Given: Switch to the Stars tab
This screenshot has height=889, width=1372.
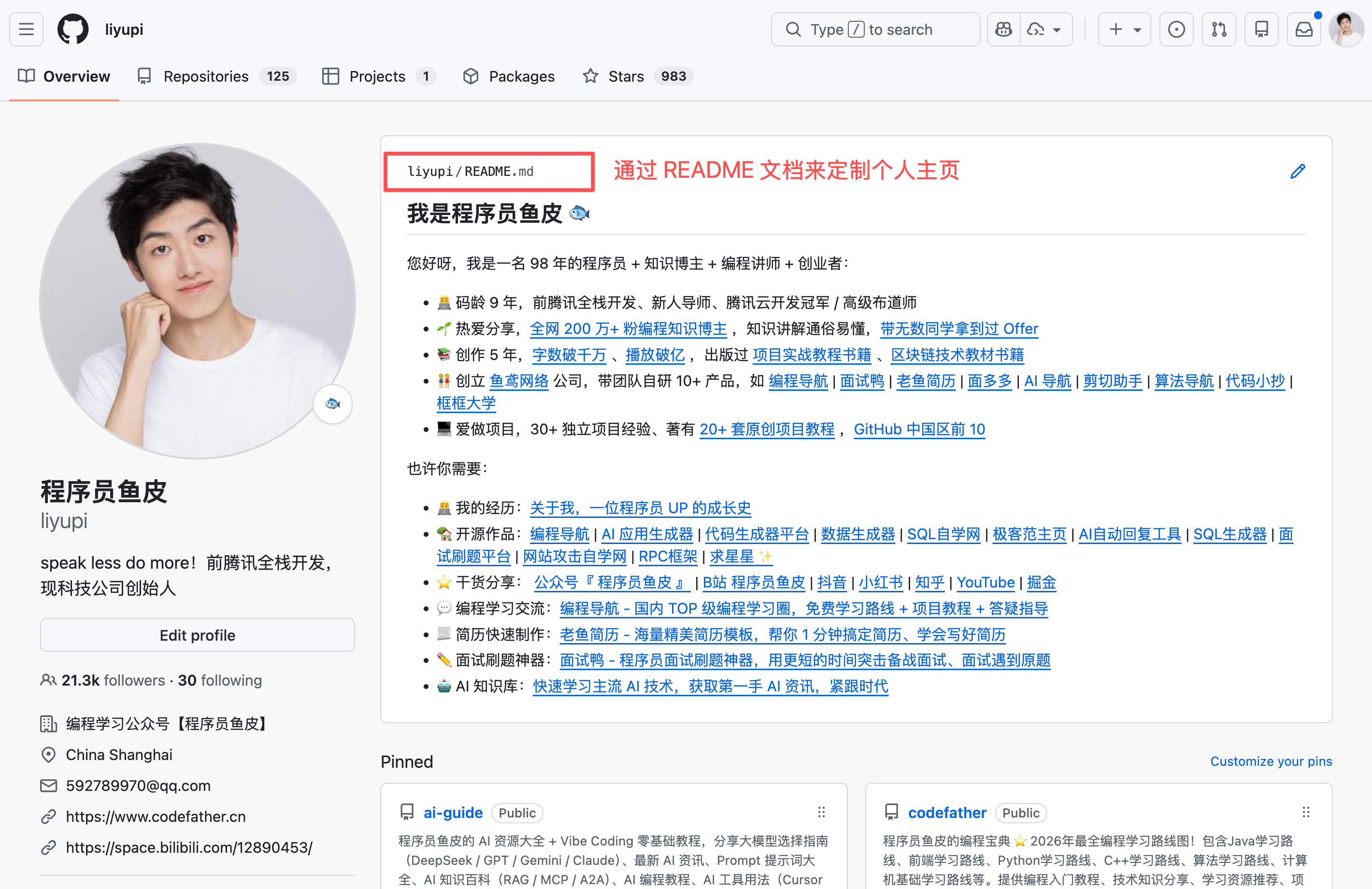Looking at the screenshot, I should pyautogui.click(x=626, y=76).
